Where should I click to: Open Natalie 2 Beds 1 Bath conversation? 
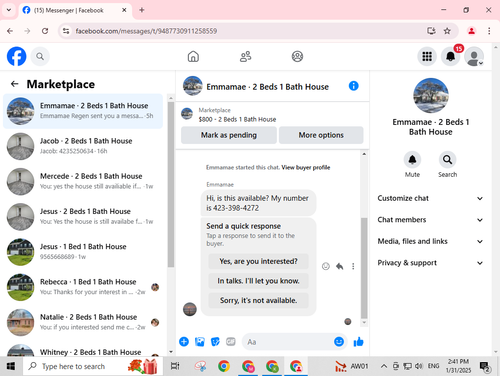pos(83,322)
